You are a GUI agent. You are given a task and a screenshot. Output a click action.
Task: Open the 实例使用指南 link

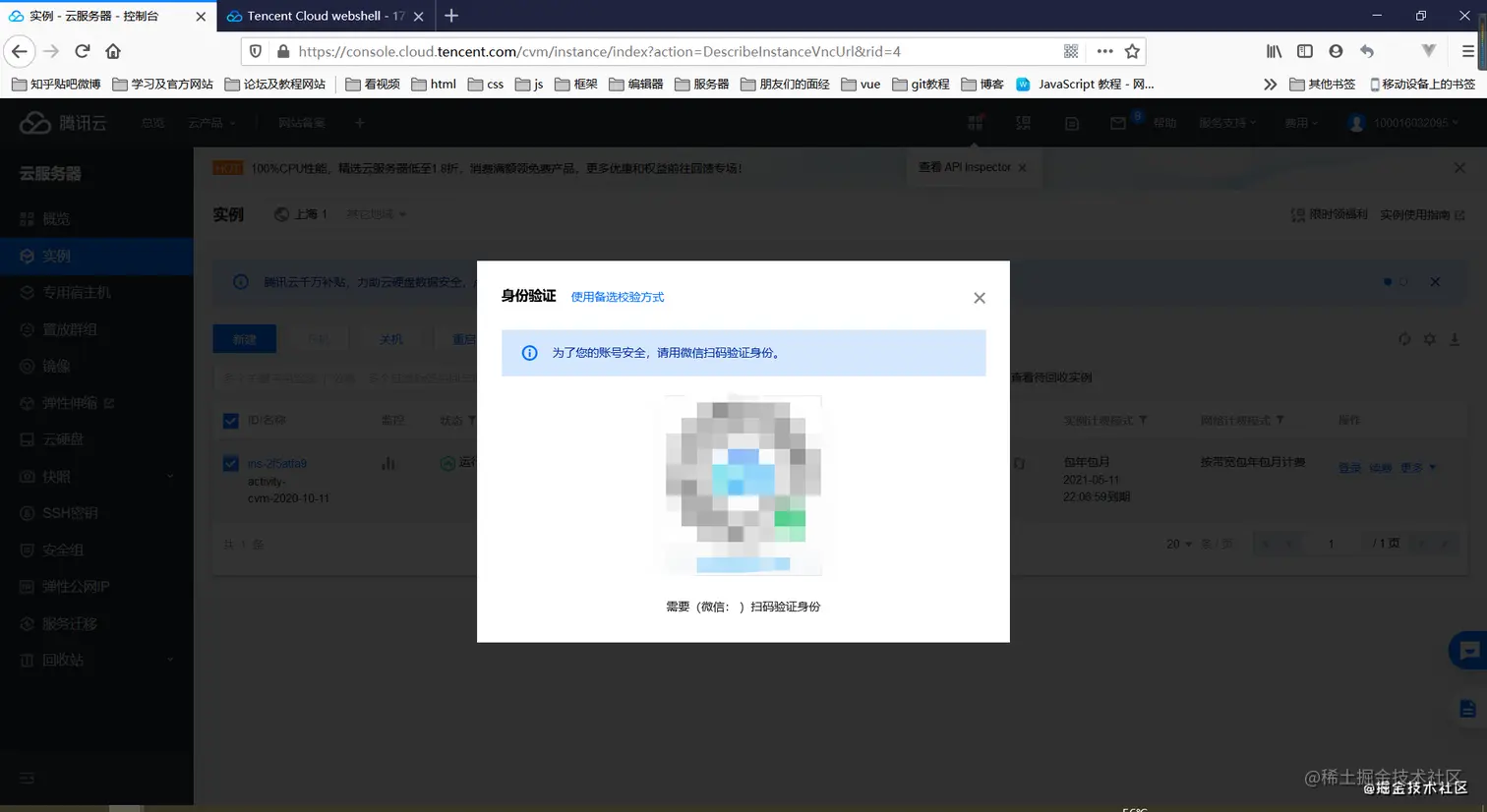1422,214
